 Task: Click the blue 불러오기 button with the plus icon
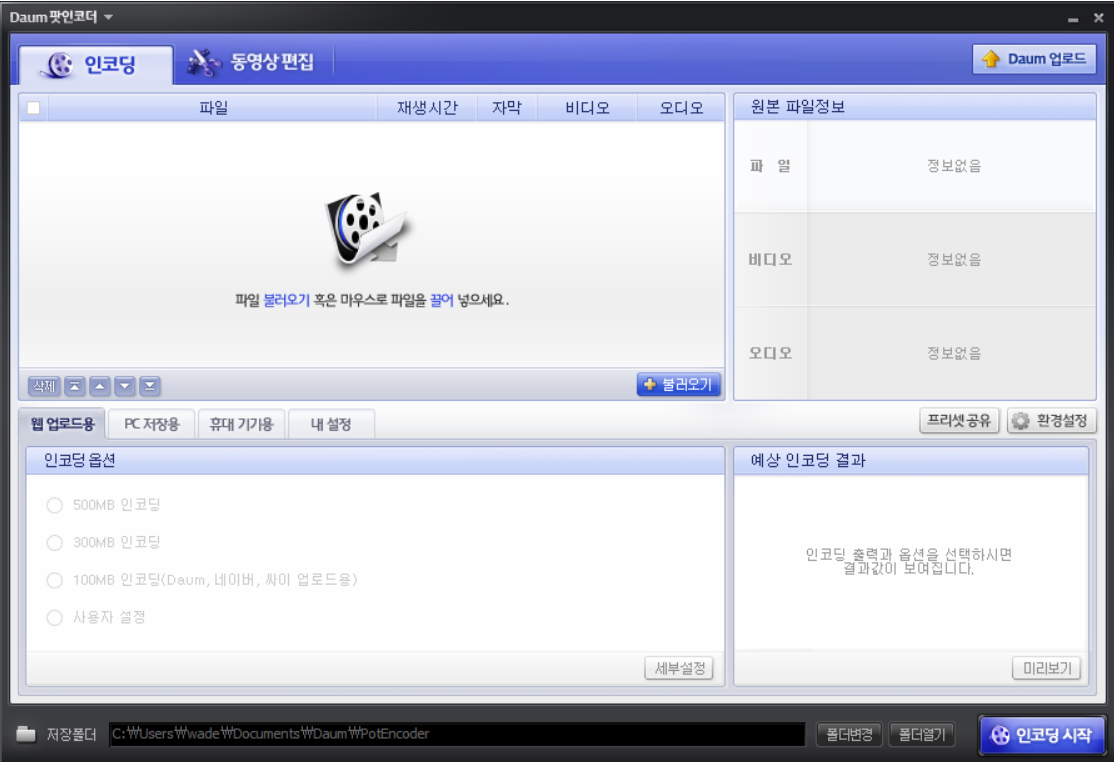(678, 384)
